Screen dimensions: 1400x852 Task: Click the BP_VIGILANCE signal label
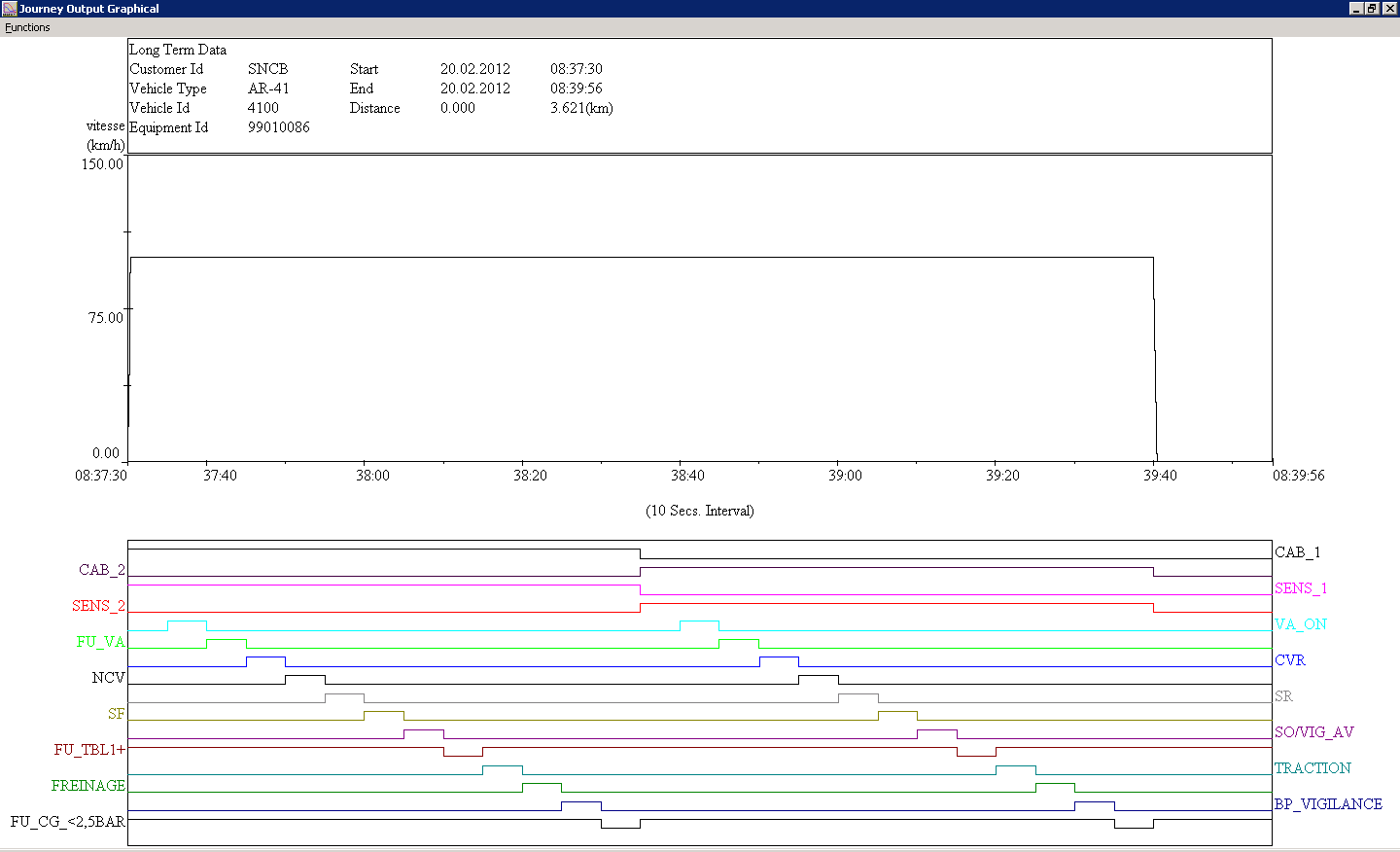[x=1328, y=804]
